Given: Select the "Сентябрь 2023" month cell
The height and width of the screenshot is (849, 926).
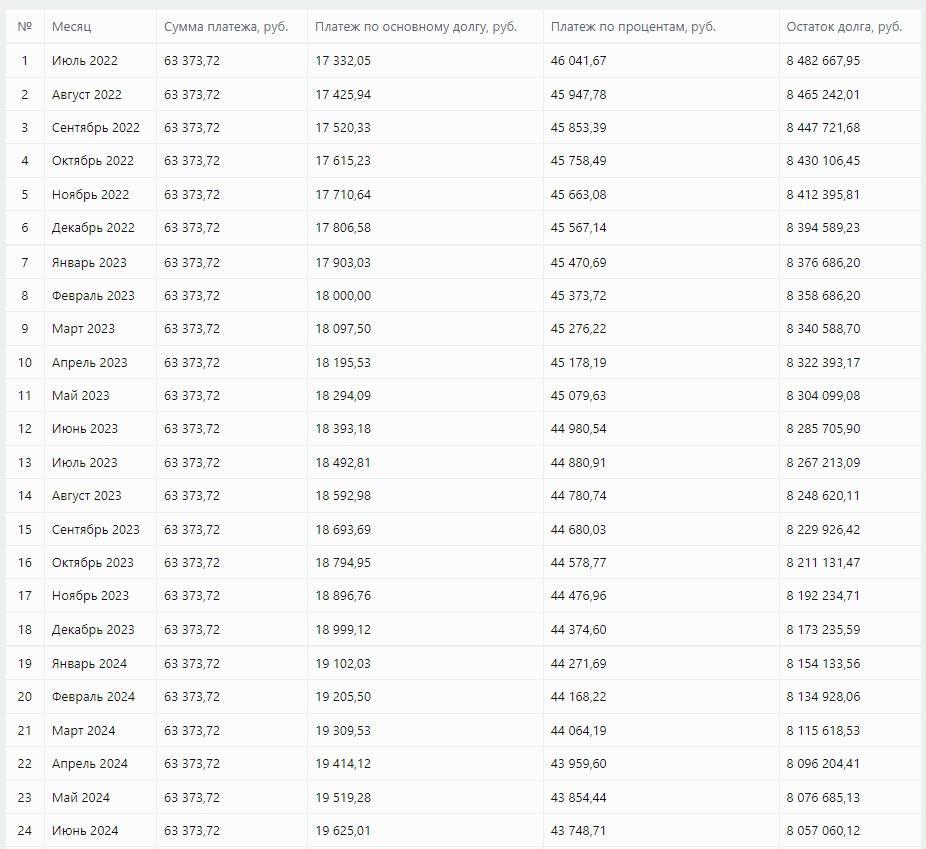Looking at the screenshot, I should tap(96, 530).
